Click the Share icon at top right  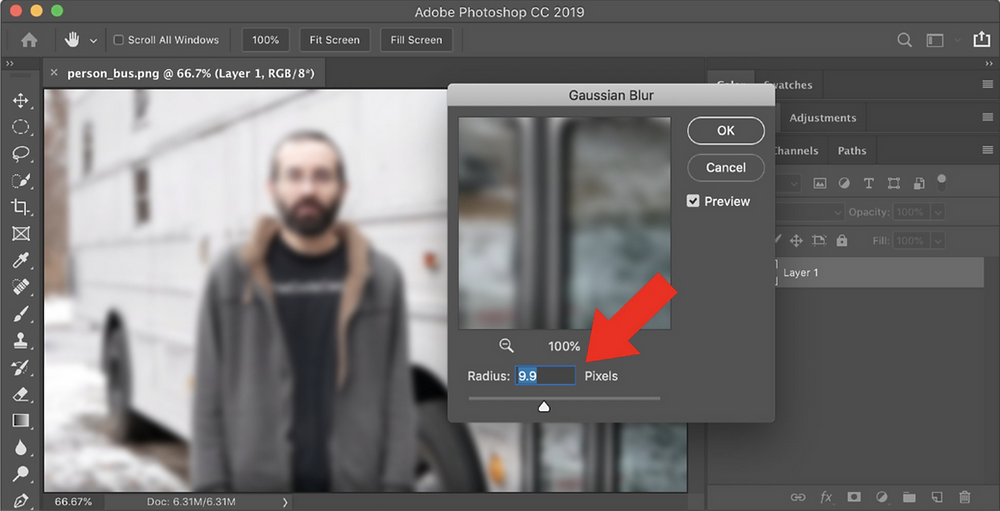tap(981, 40)
